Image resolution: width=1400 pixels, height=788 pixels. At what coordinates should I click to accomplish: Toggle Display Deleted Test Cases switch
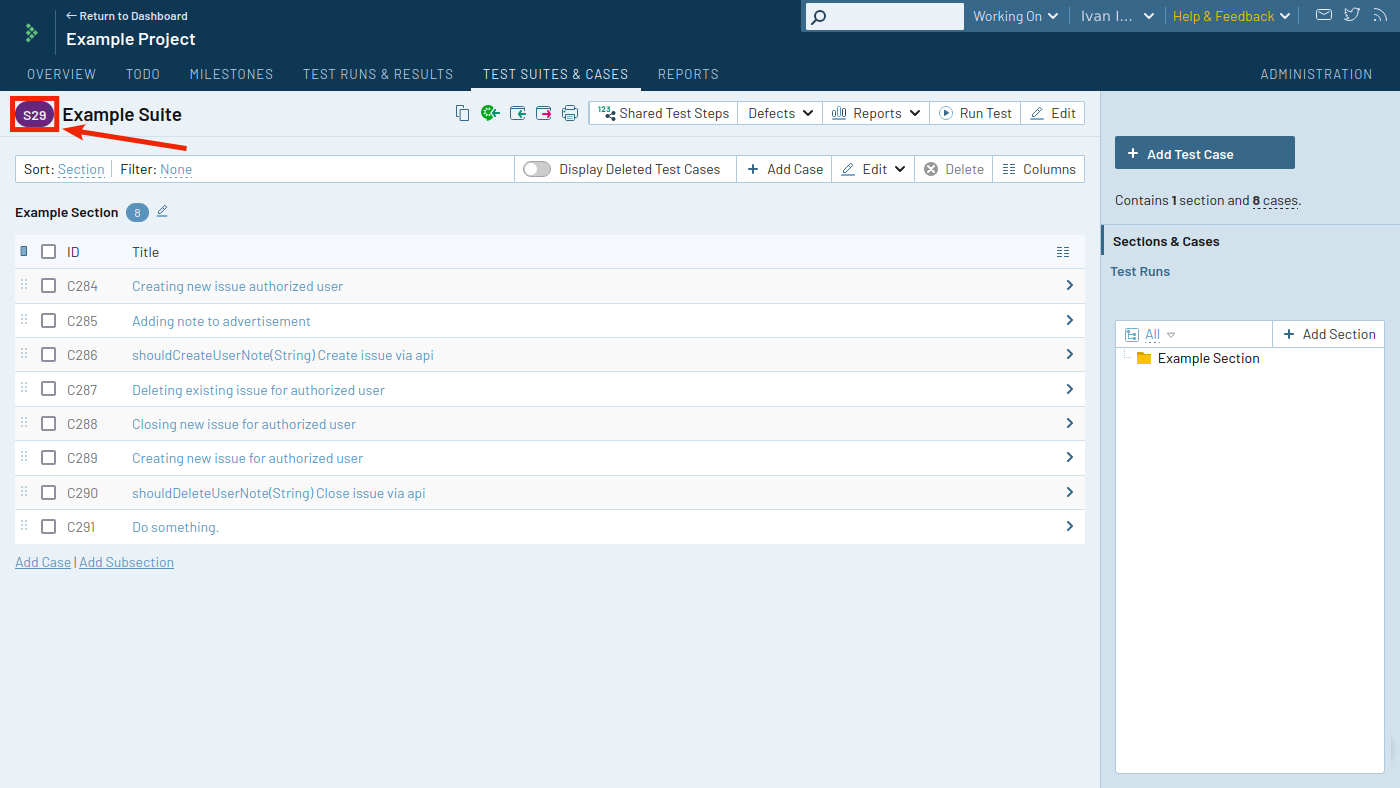537,169
